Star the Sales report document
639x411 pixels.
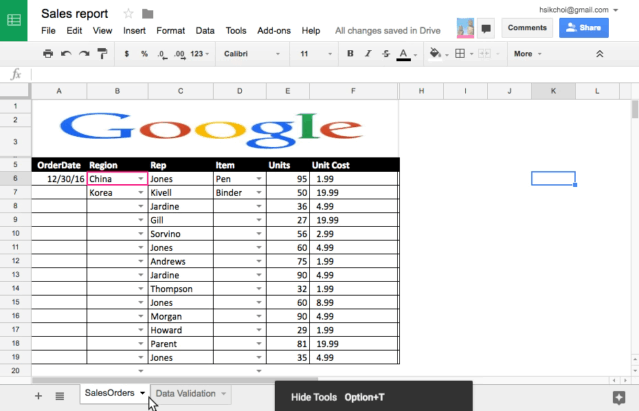pos(128,14)
